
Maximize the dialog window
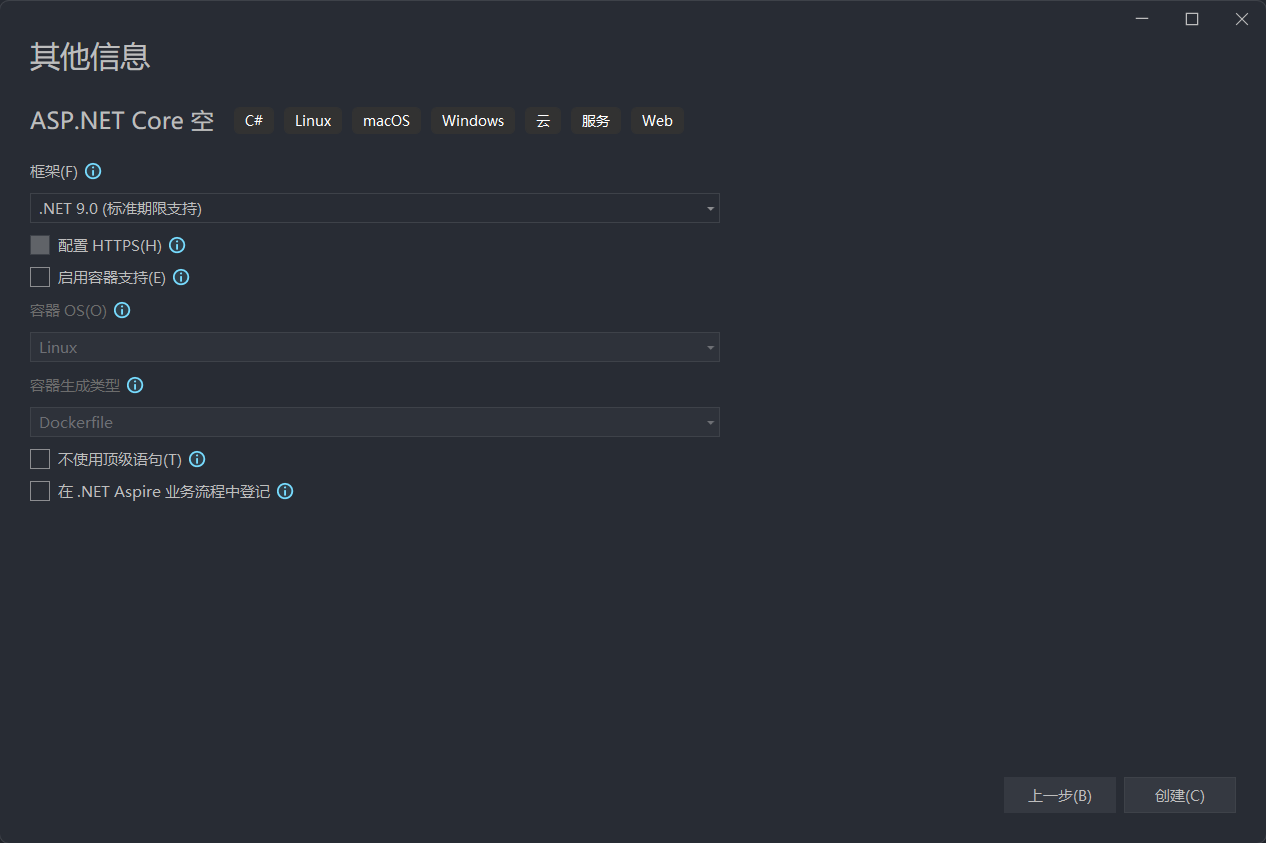tap(1191, 19)
